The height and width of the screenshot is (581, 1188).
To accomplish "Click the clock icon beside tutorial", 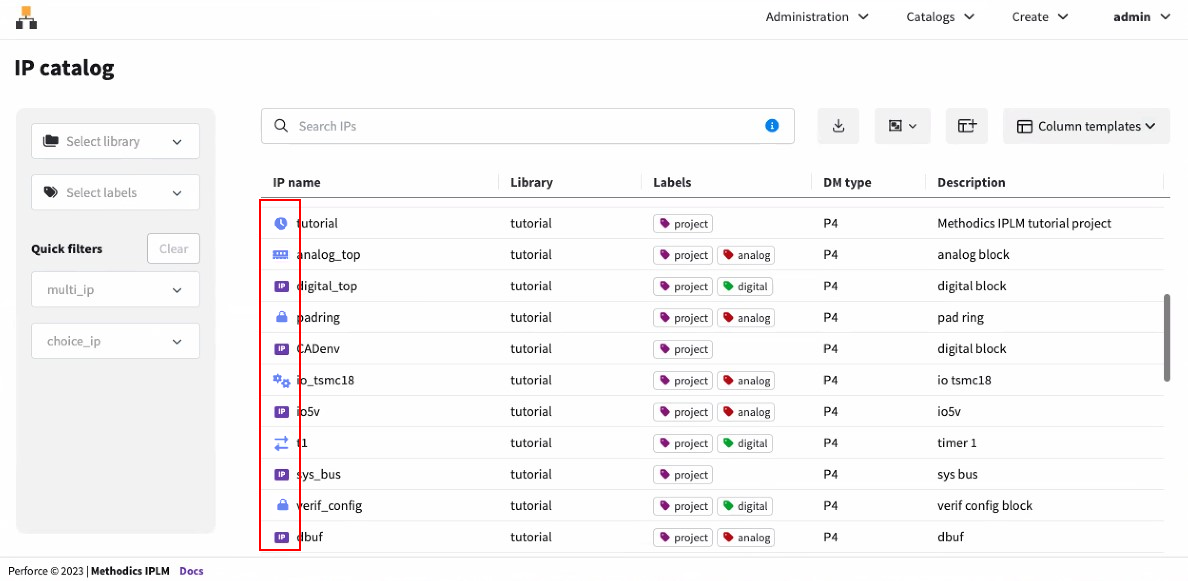I will point(281,224).
